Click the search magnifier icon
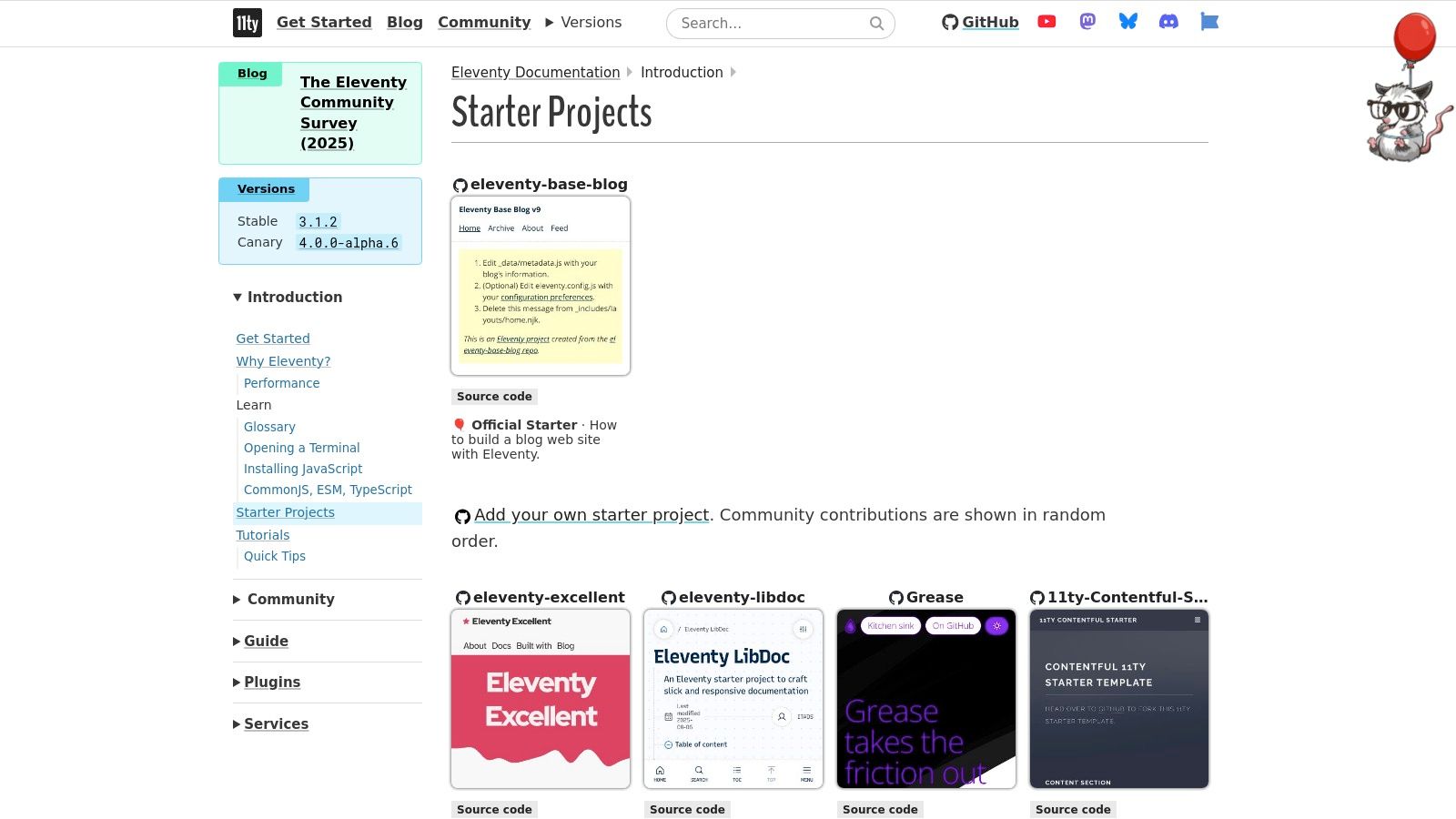 coord(875,23)
